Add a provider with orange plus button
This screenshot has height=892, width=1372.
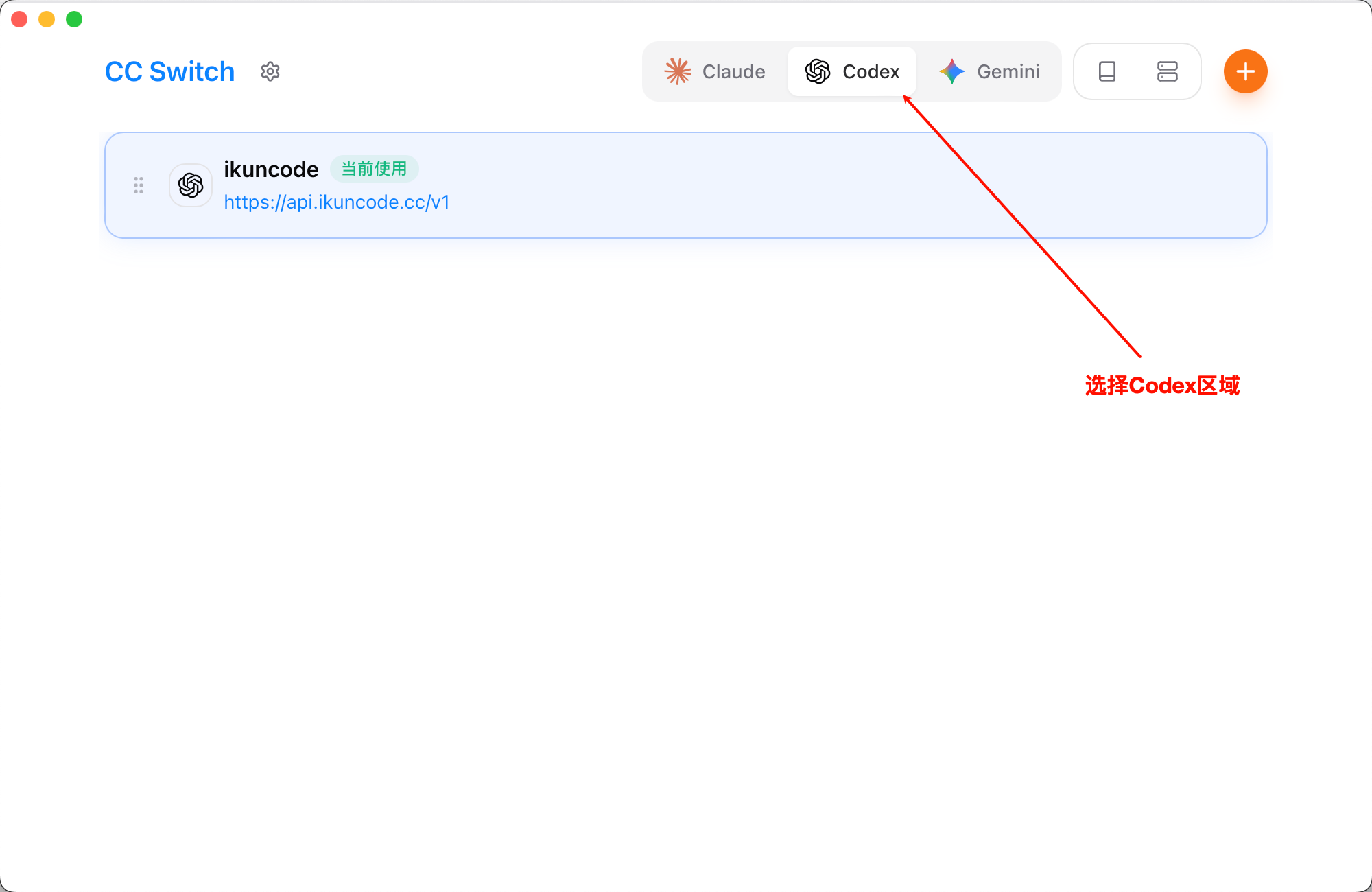tap(1245, 71)
